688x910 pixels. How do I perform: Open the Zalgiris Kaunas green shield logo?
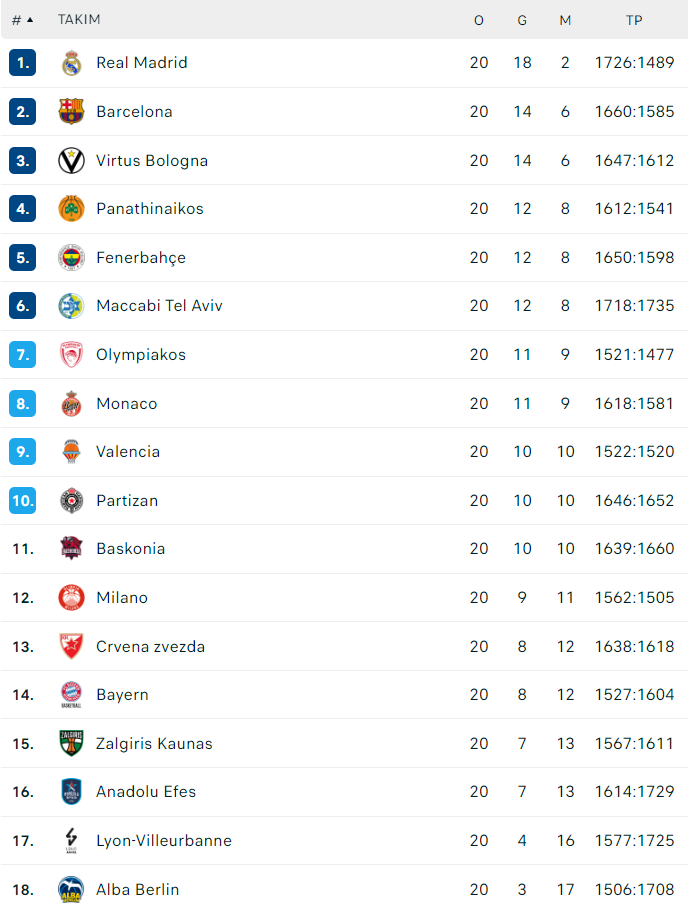click(x=71, y=743)
